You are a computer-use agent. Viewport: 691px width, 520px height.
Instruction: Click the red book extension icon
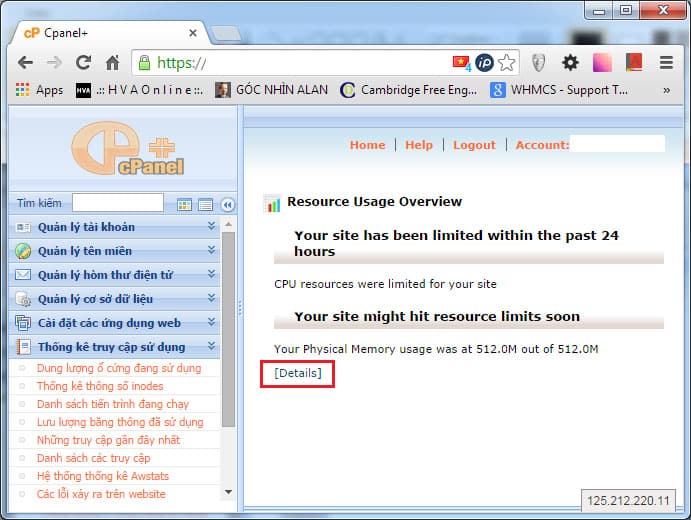click(x=634, y=62)
